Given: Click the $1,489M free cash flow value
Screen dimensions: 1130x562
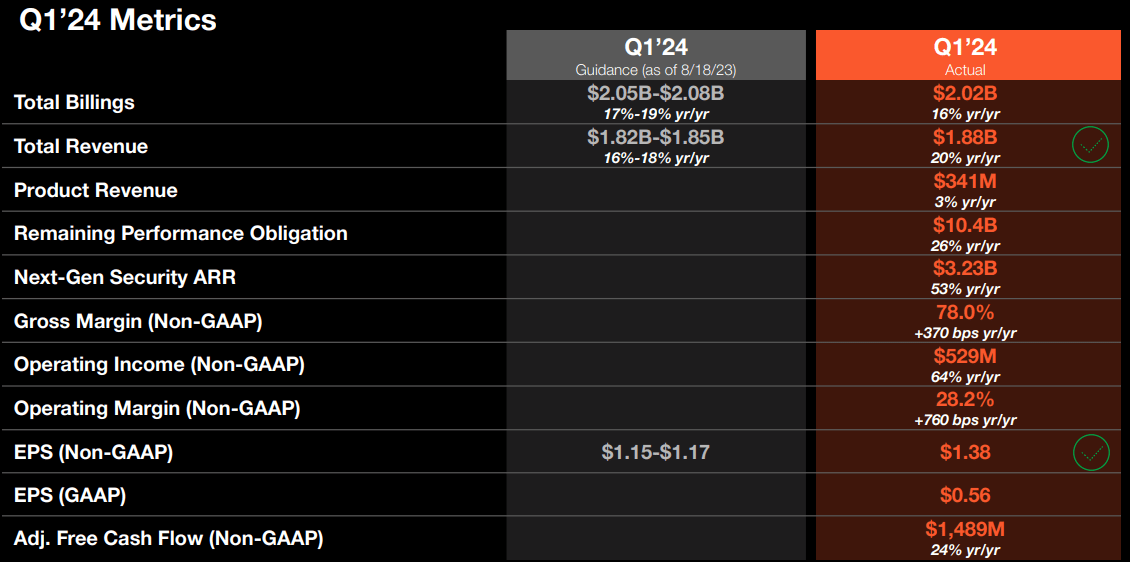Looking at the screenshot, I should pyautogui.click(x=965, y=530).
